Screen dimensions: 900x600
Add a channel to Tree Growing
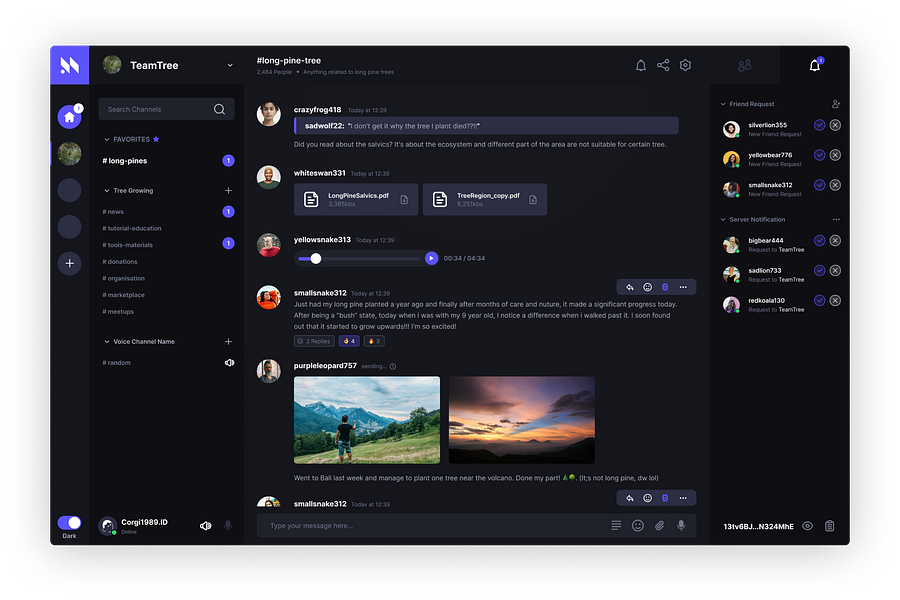coord(228,191)
